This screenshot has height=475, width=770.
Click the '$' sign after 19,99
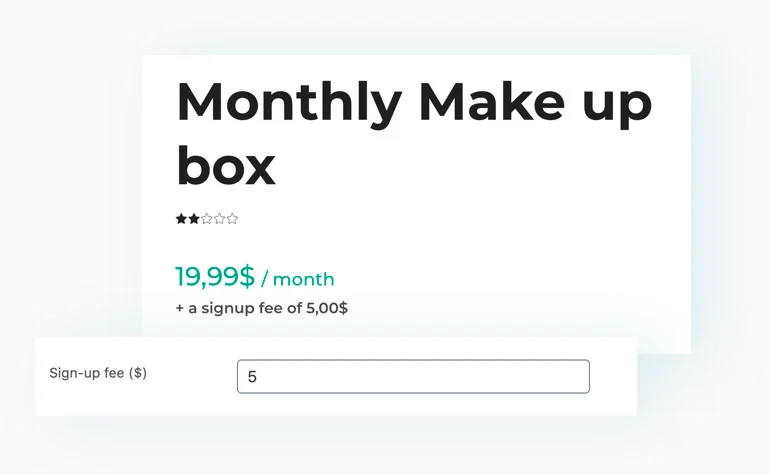tap(248, 276)
